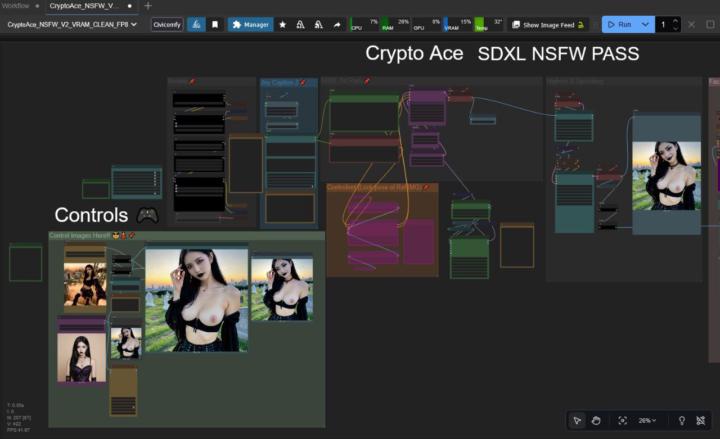Click the star icon in toolbar

tap(283, 24)
